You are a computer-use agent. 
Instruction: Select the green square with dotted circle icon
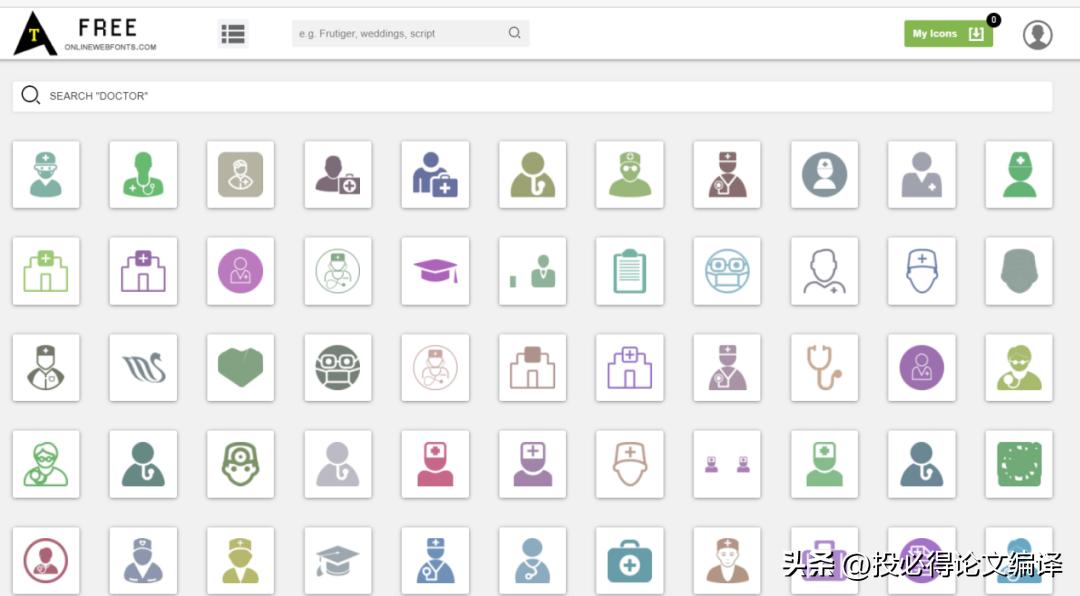point(1019,464)
